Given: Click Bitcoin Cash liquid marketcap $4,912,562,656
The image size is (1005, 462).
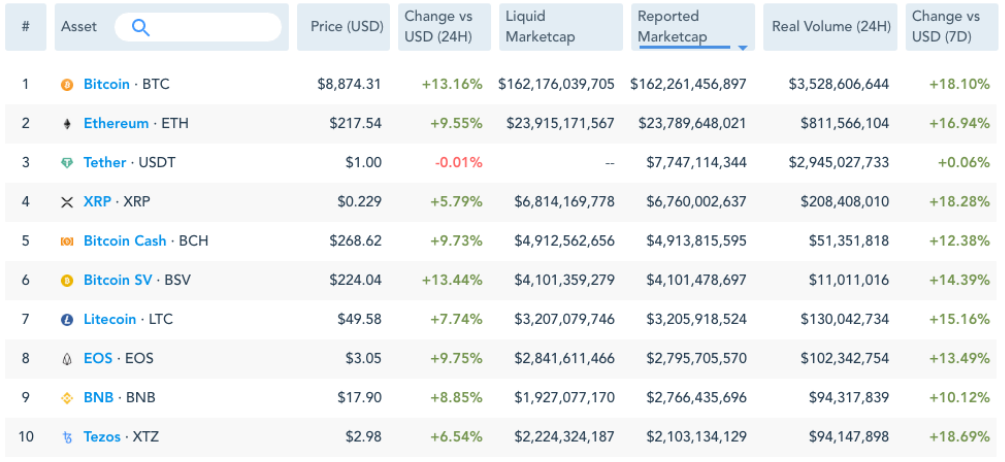Looking at the screenshot, I should [x=565, y=240].
